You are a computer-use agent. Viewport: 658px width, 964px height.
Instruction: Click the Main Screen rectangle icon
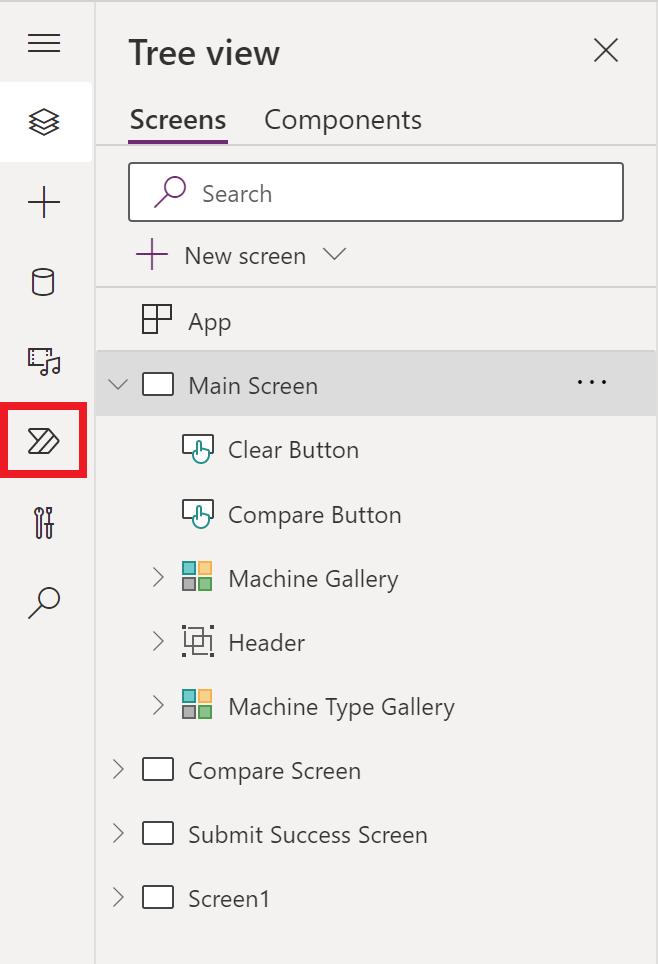tap(158, 384)
